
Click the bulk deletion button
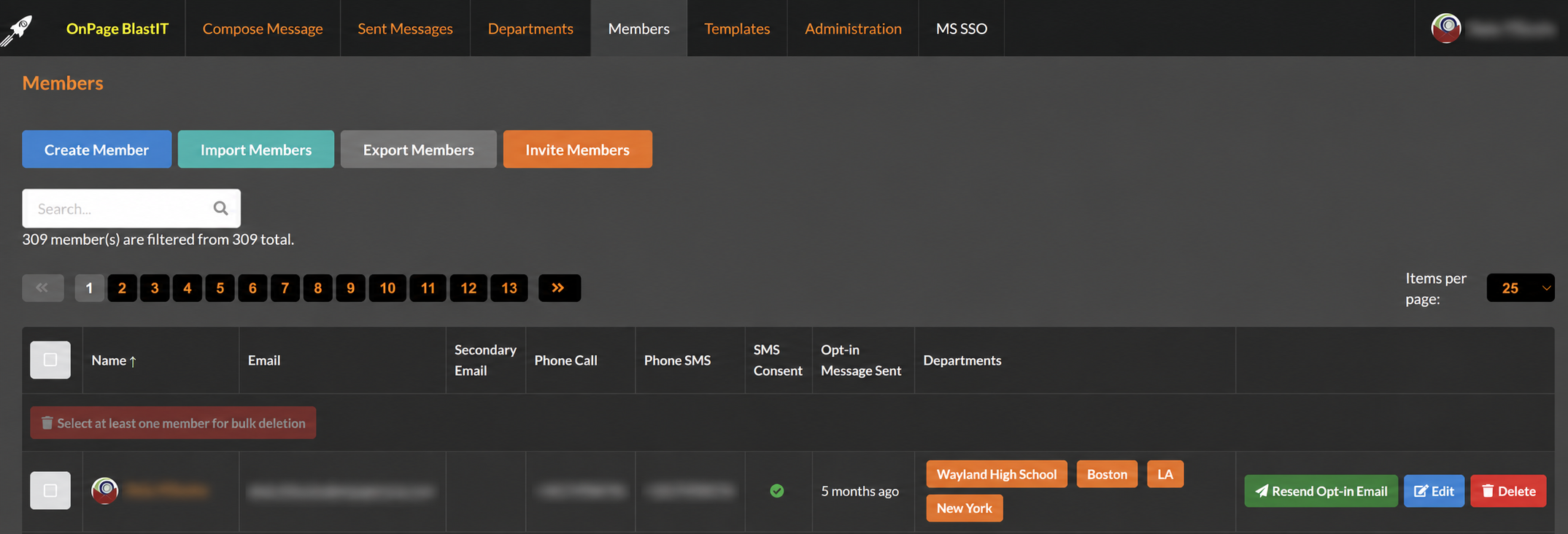tap(173, 423)
